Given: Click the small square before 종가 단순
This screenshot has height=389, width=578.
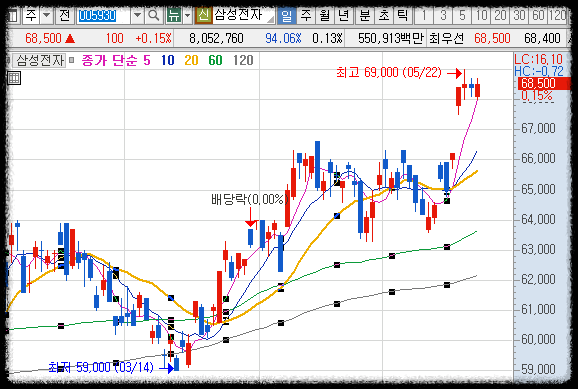Looking at the screenshot, I should click(x=72, y=60).
